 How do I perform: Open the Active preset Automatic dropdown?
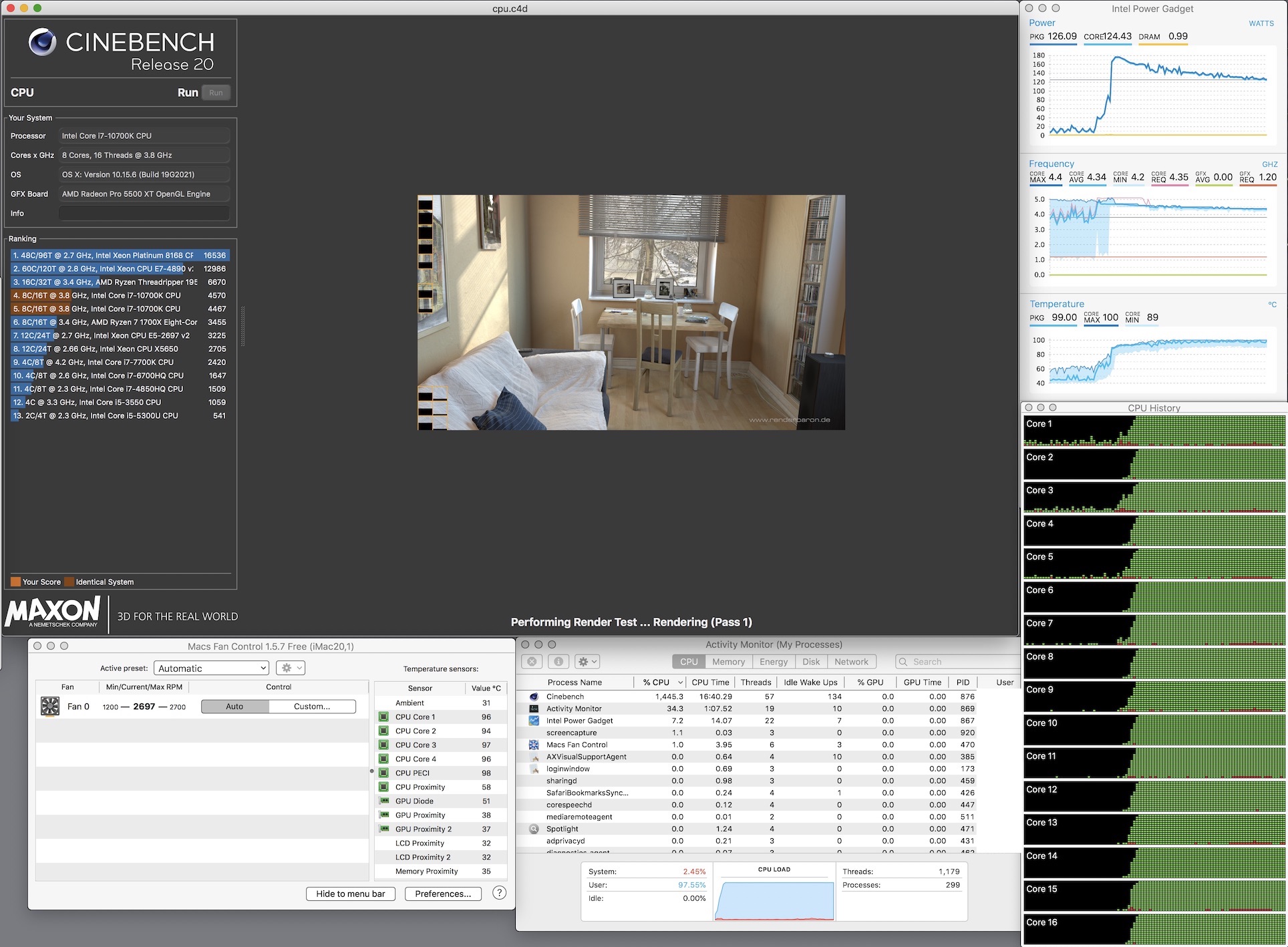(x=211, y=668)
